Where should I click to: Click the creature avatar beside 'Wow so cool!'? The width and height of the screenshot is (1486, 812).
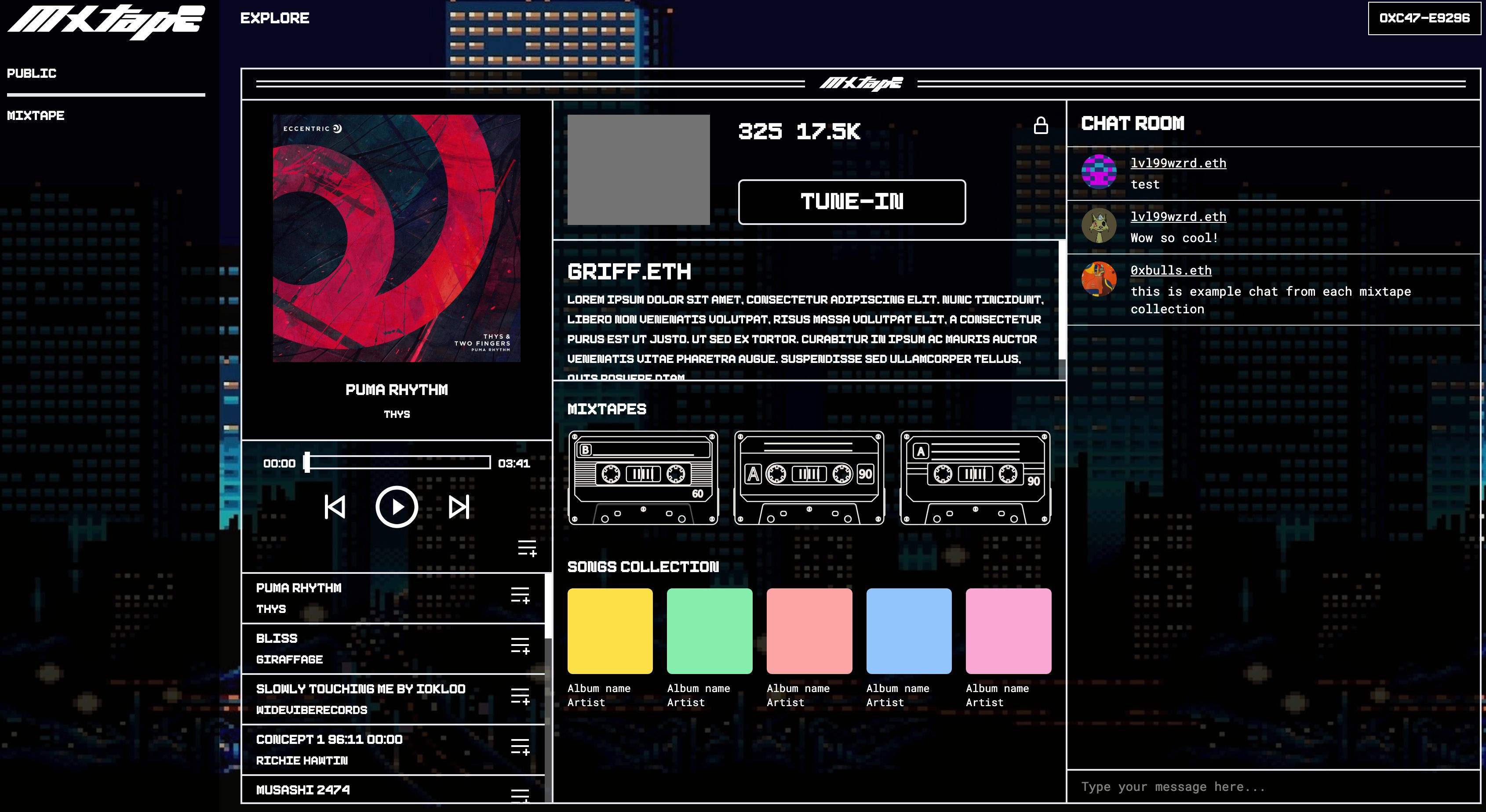1099,225
